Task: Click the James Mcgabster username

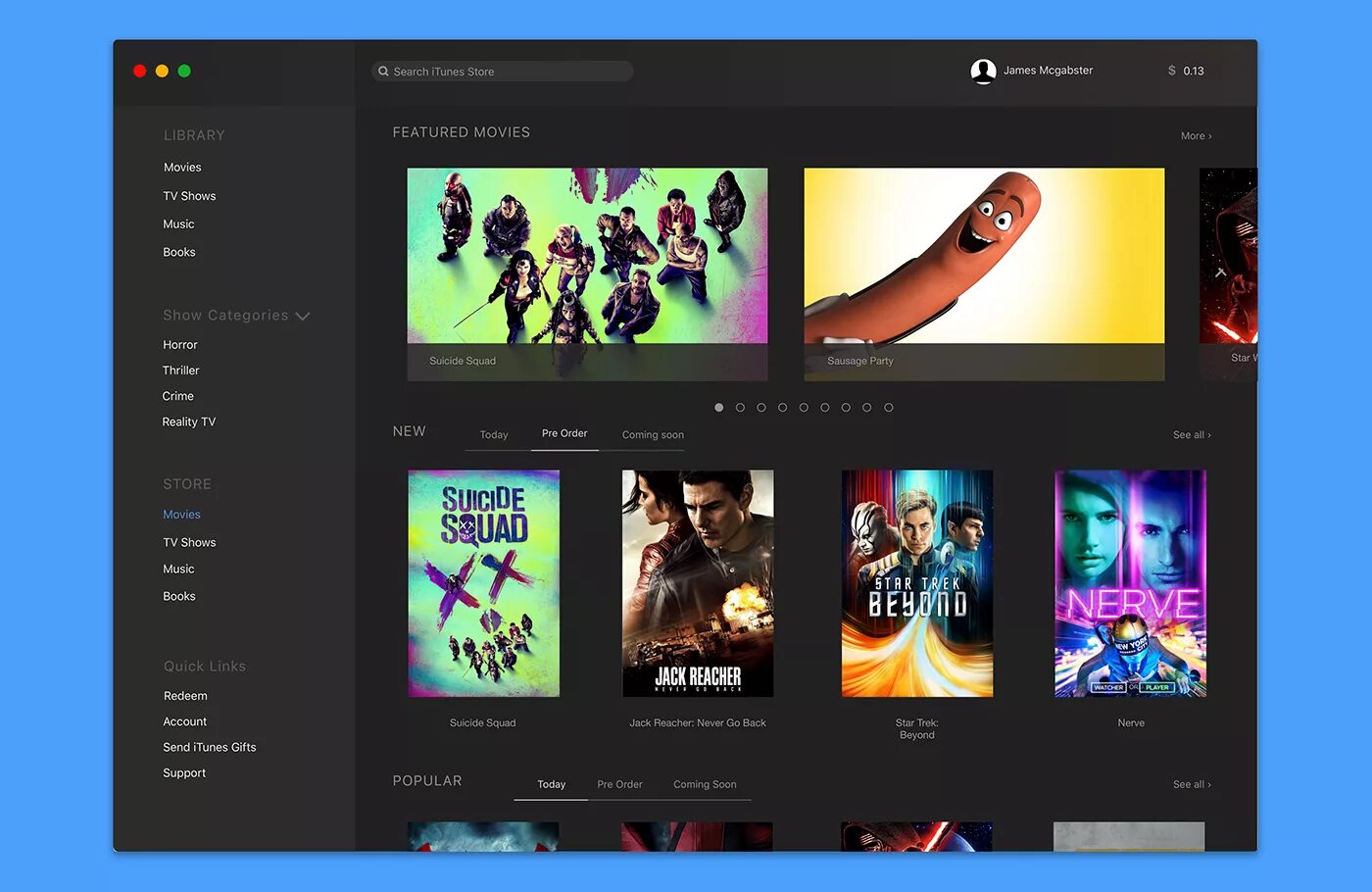Action: (x=1048, y=71)
